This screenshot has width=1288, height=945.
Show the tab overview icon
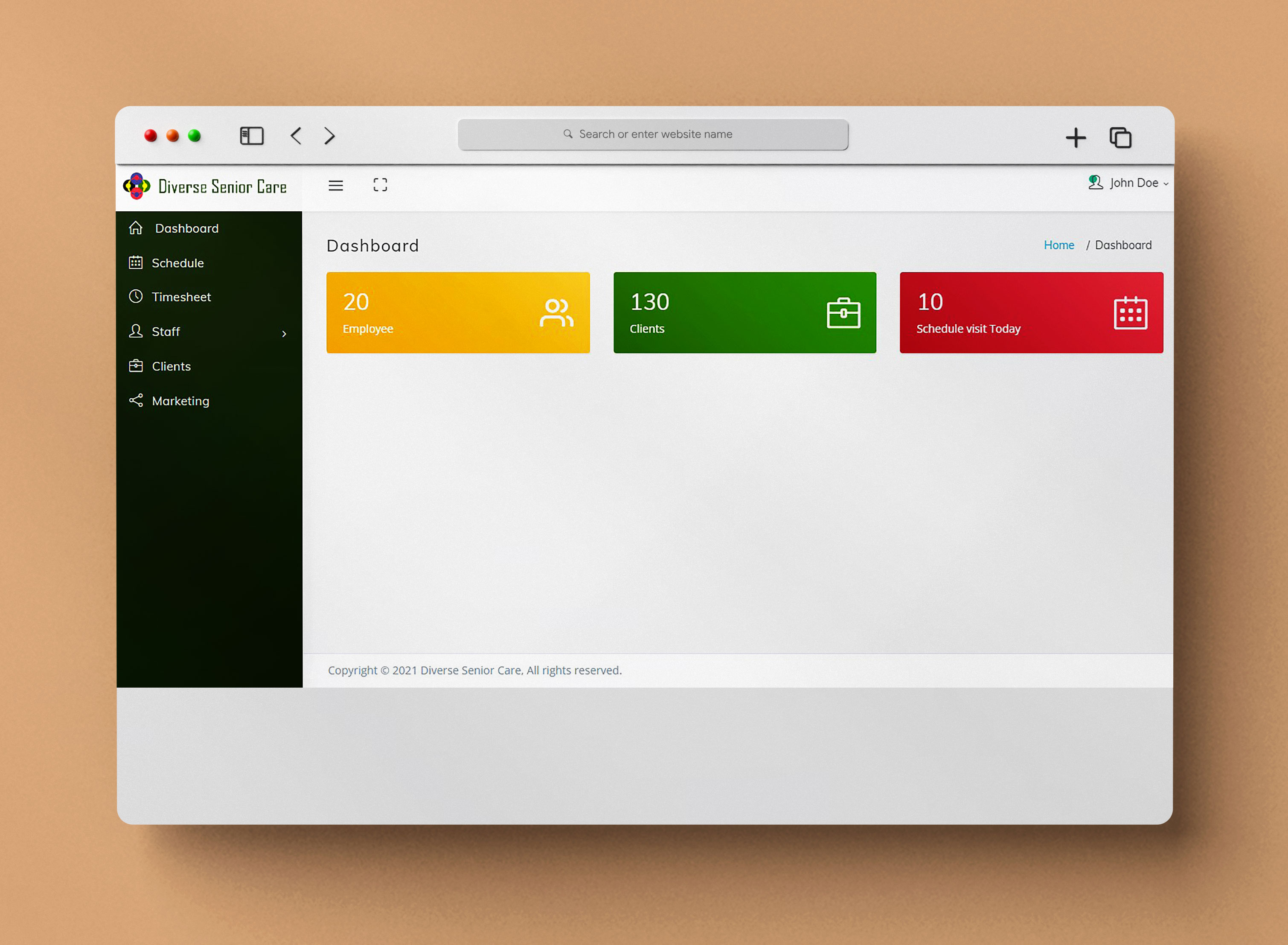click(x=1120, y=138)
